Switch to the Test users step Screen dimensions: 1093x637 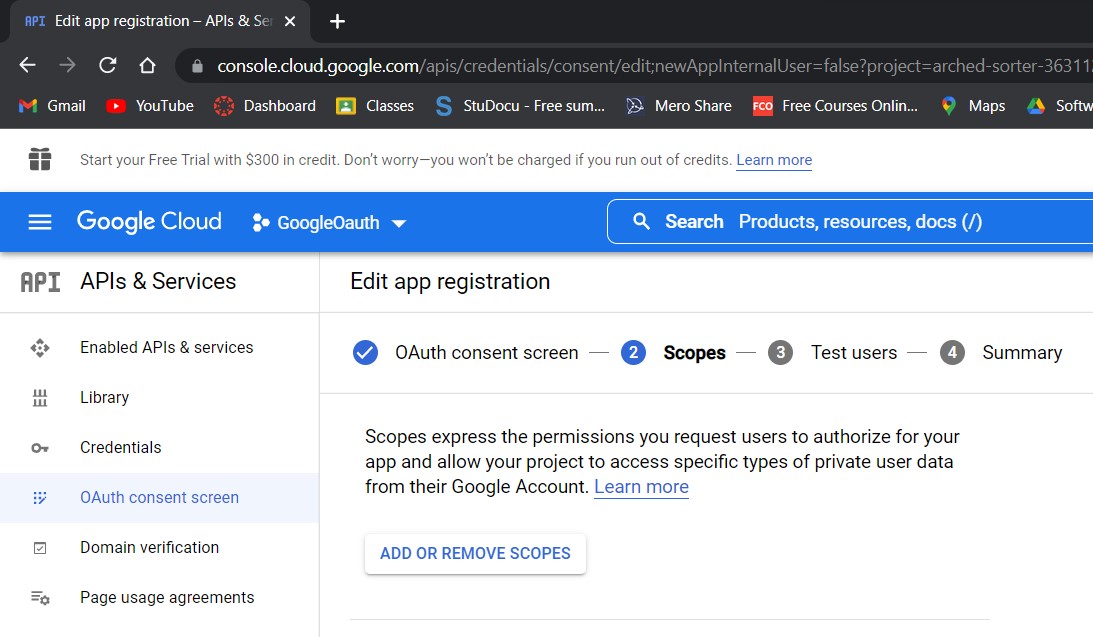tap(854, 352)
